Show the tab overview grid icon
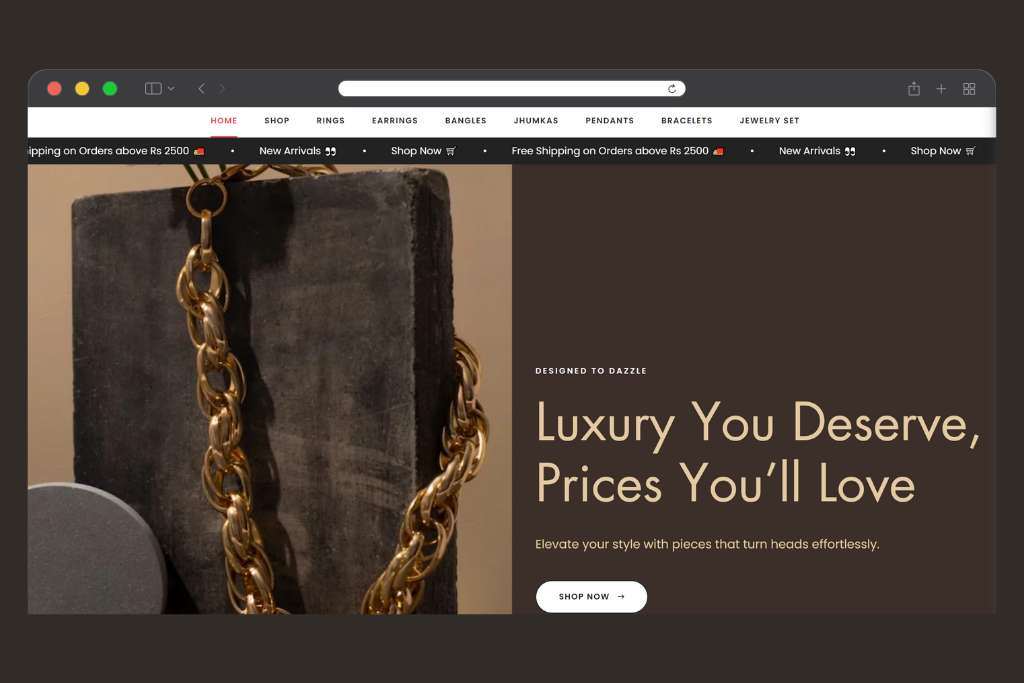This screenshot has height=683, width=1024. (969, 89)
